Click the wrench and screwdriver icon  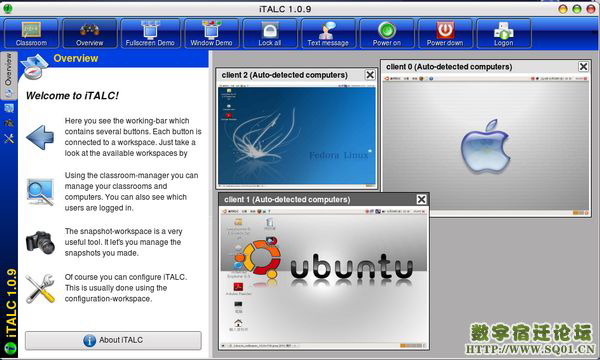pyautogui.click(x=40, y=288)
